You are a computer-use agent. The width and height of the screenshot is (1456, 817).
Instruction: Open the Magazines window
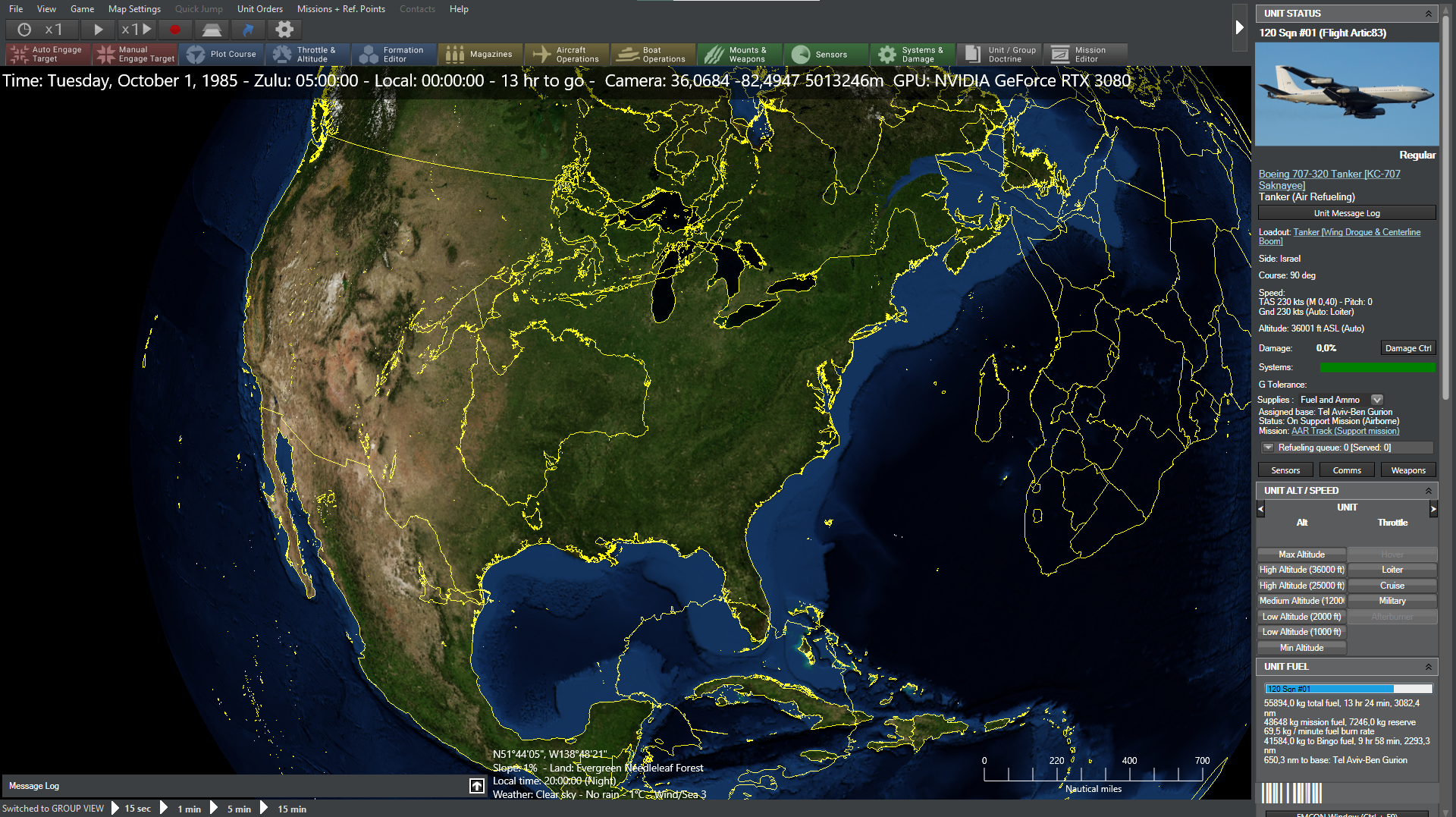(481, 55)
